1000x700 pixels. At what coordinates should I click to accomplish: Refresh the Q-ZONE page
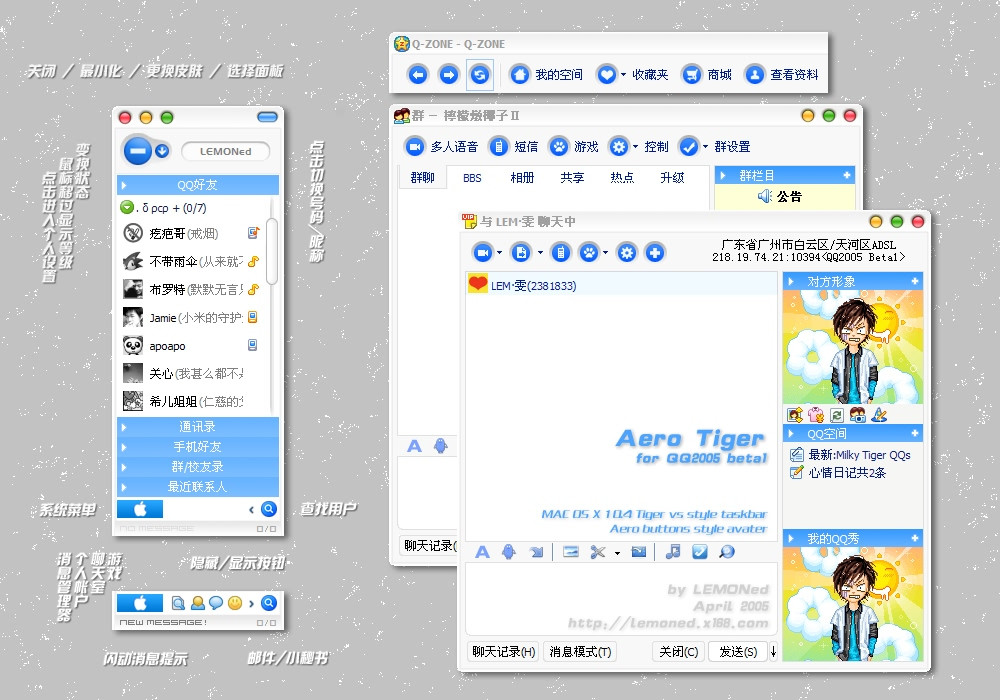coord(480,75)
